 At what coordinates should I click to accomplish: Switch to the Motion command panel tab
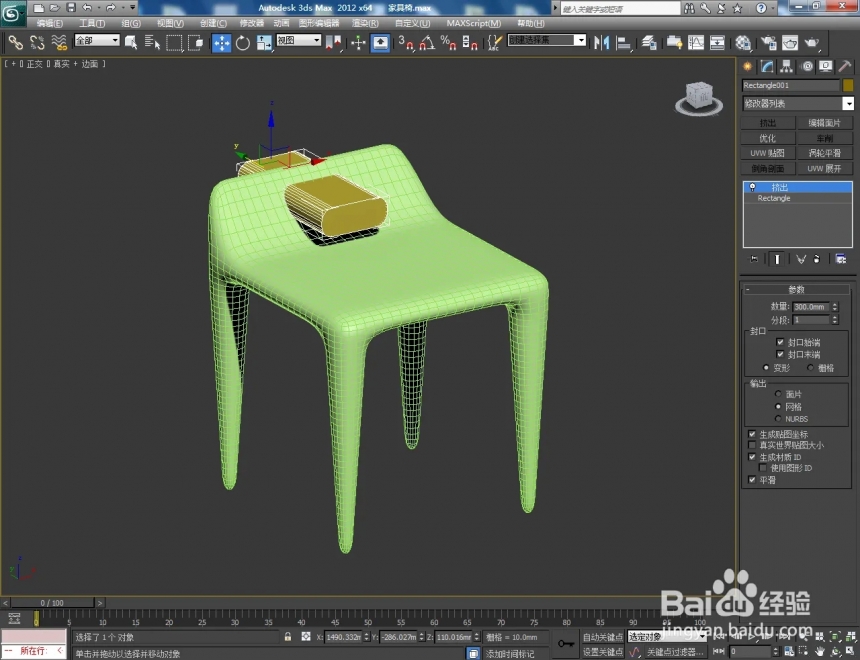pos(807,66)
